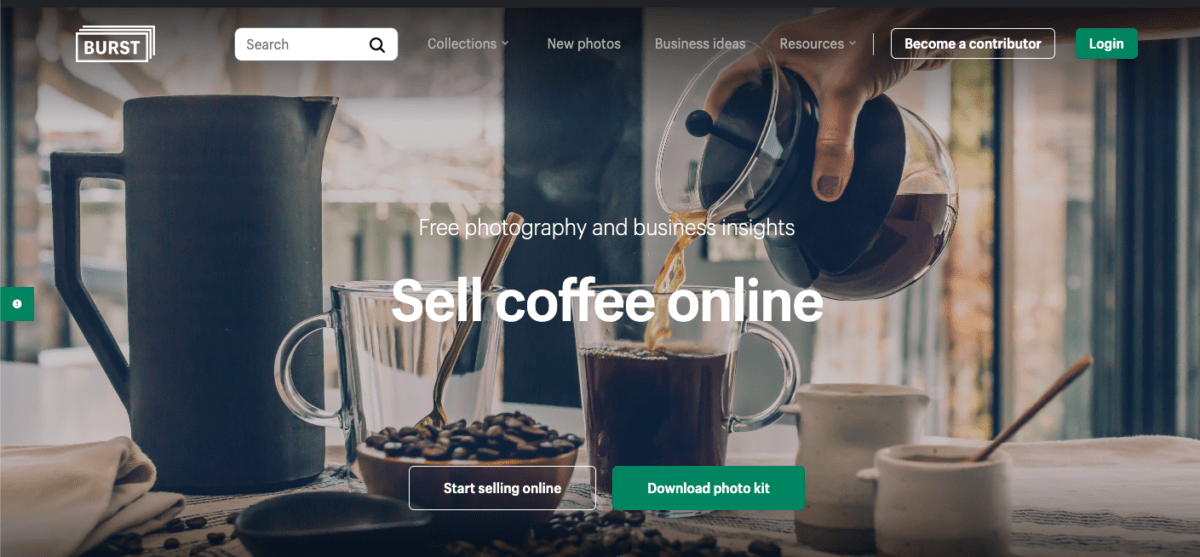Click the Burst logo
Viewport: 1200px width, 557px height.
point(115,44)
